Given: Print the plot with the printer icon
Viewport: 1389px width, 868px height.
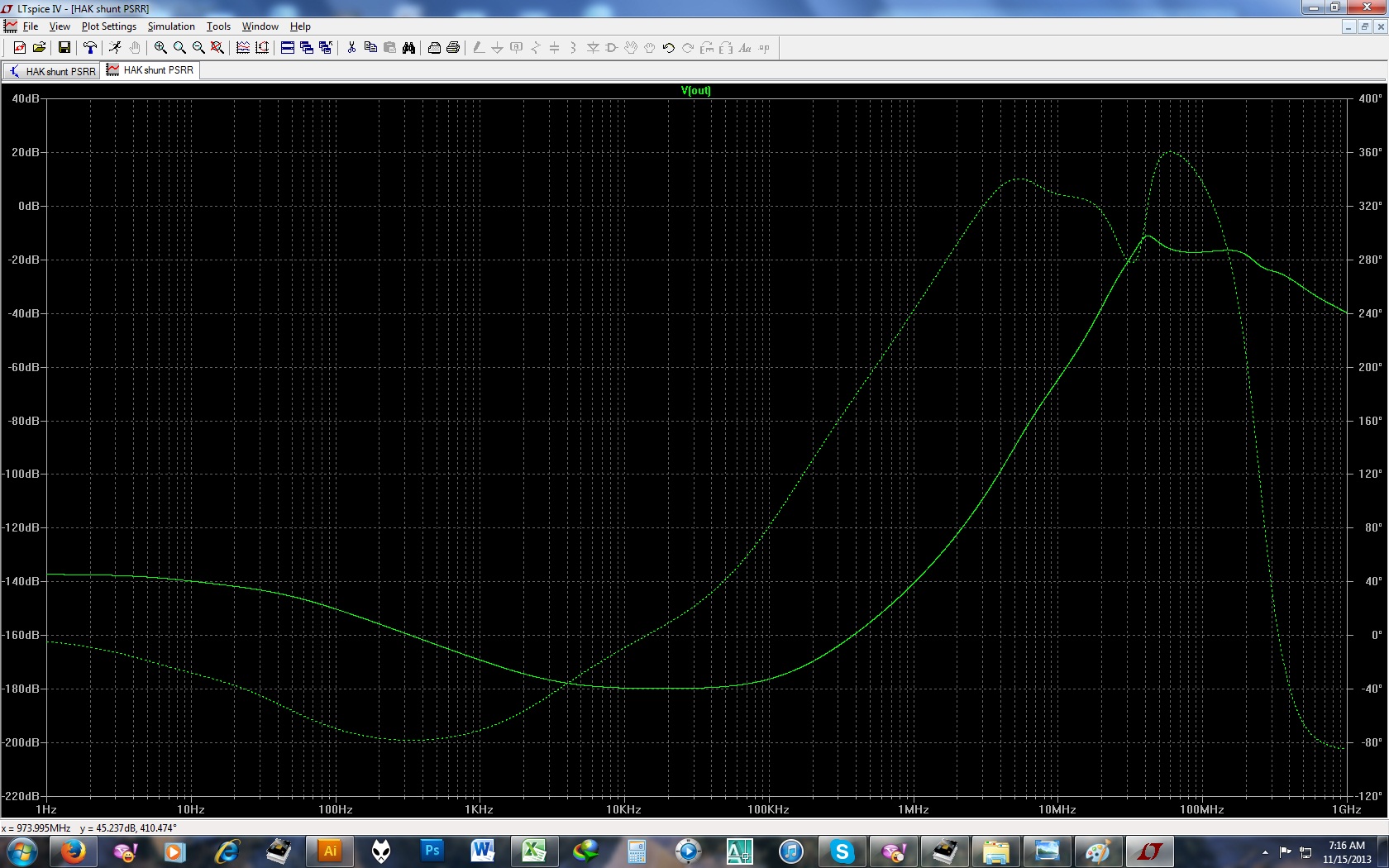Looking at the screenshot, I should coord(453,48).
